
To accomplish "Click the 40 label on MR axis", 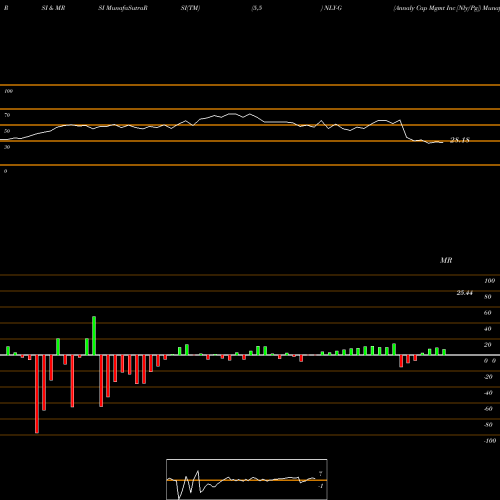I will 488,329.
